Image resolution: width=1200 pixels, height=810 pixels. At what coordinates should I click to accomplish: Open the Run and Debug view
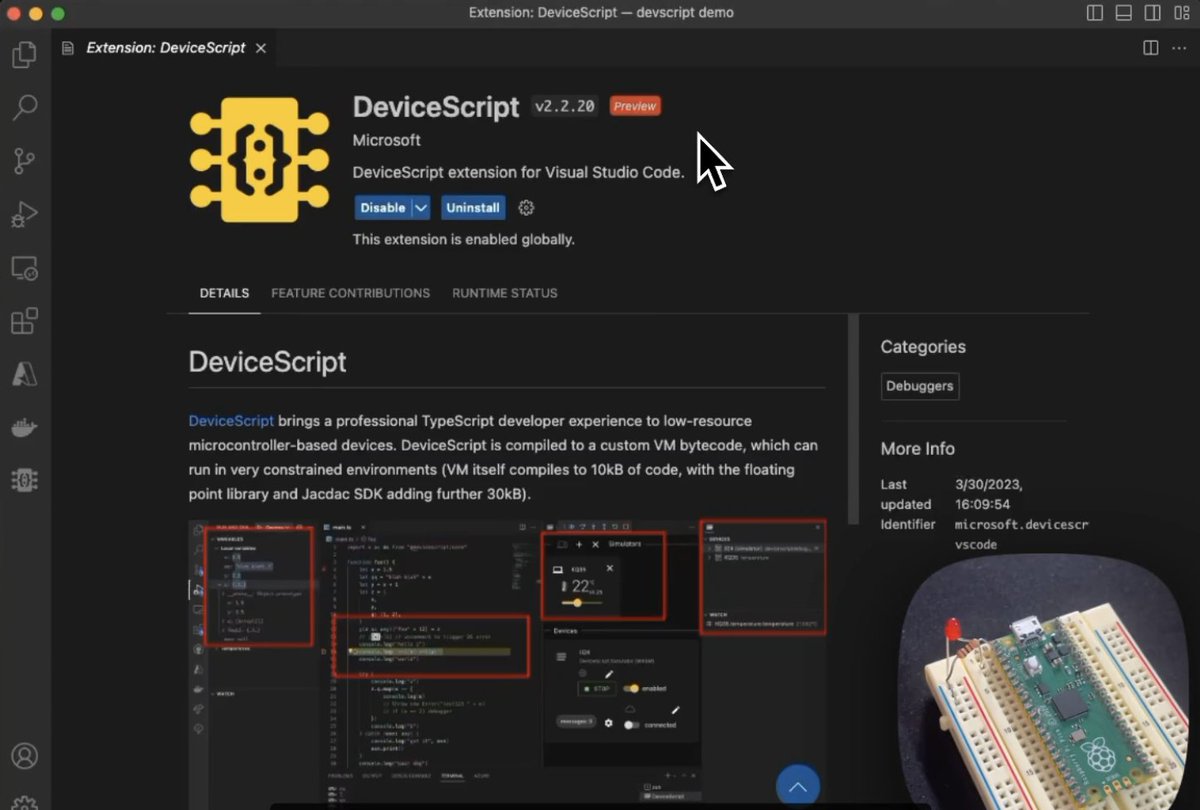point(24,214)
